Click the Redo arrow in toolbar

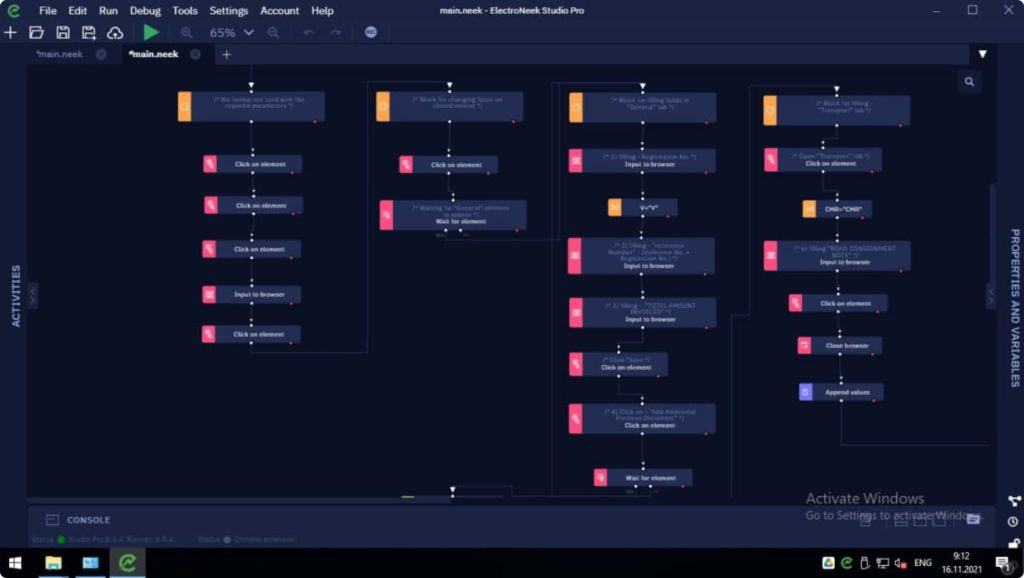(x=335, y=32)
